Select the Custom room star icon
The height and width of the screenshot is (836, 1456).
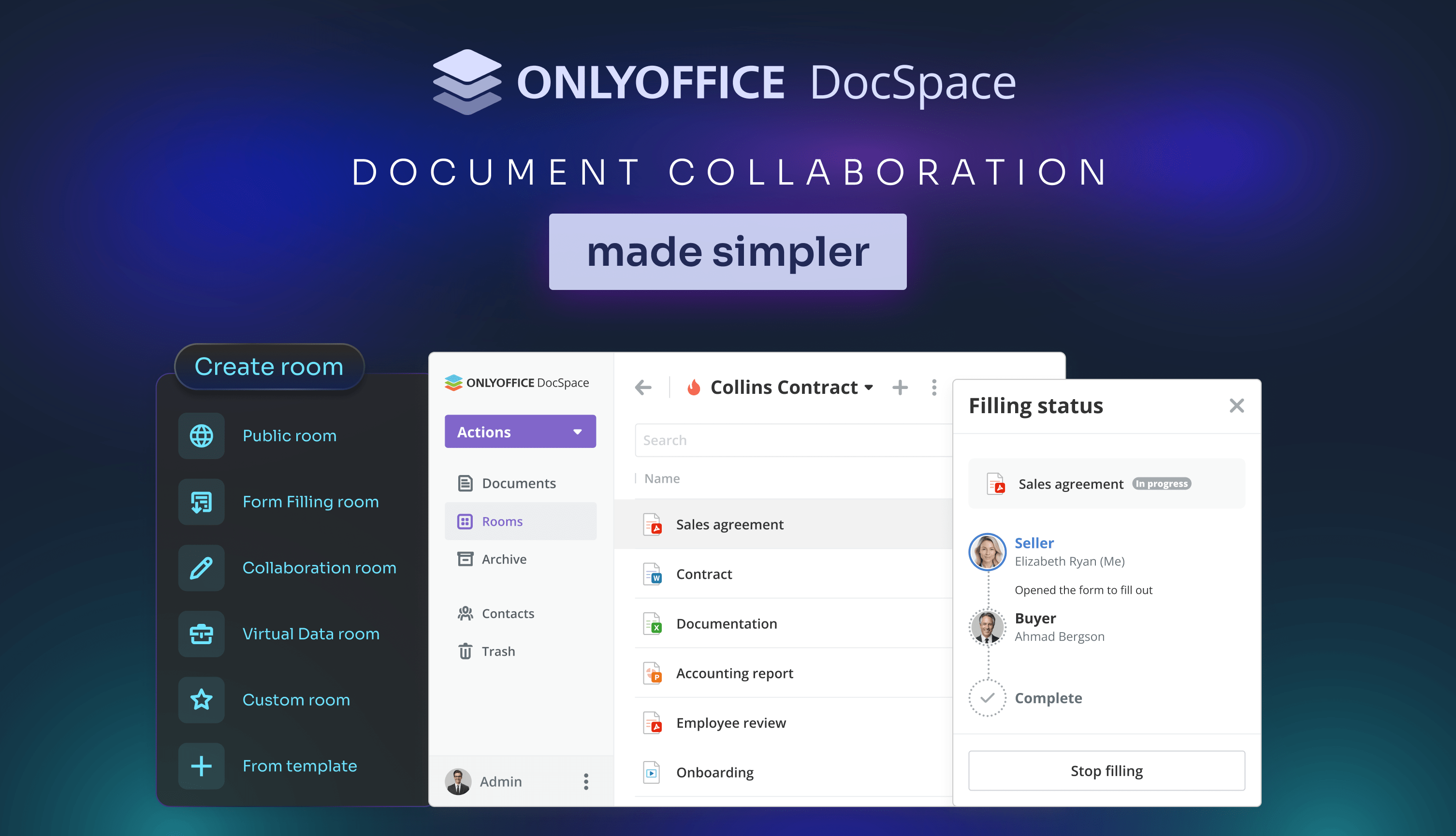point(201,699)
